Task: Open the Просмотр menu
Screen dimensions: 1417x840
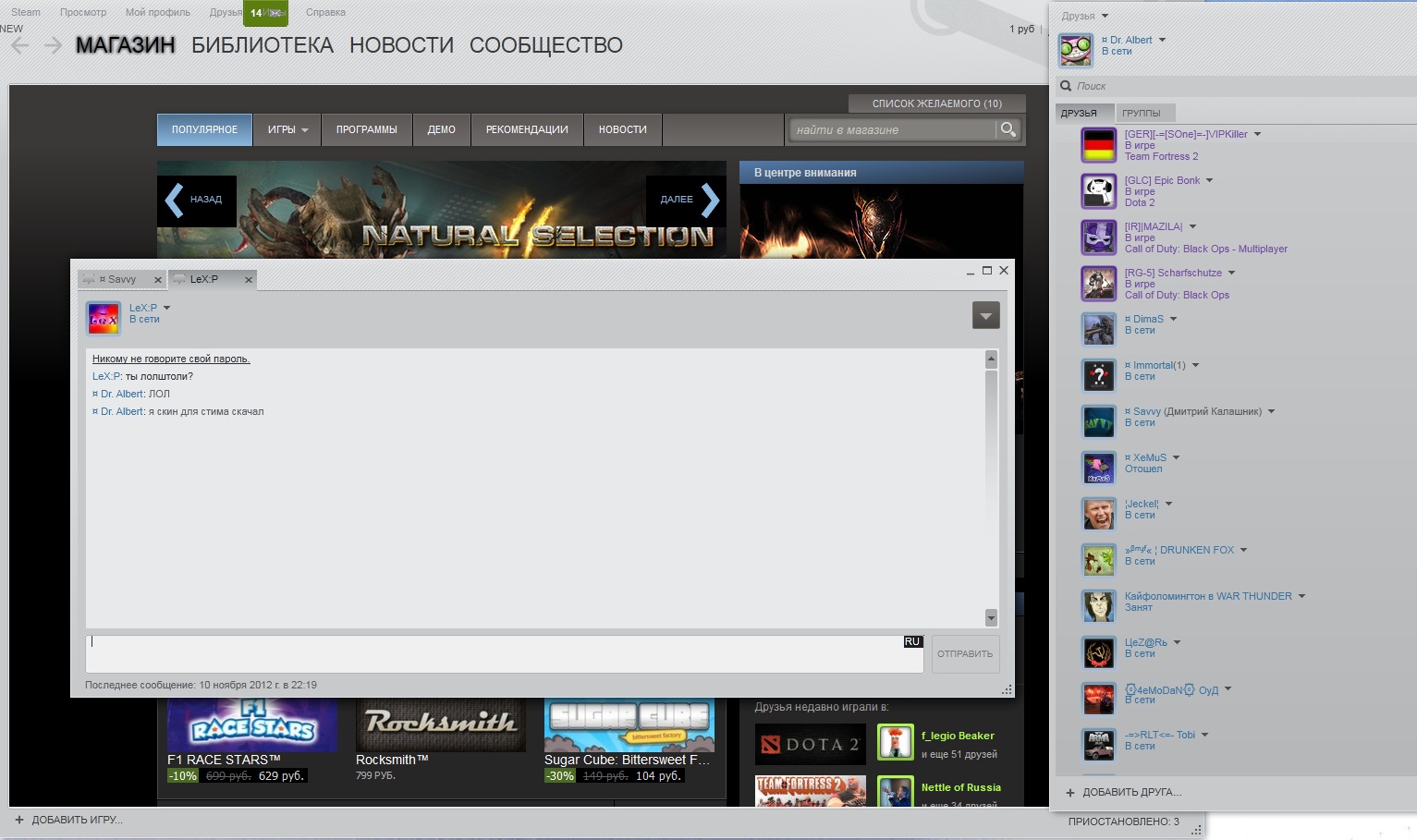Action: pyautogui.click(x=83, y=12)
